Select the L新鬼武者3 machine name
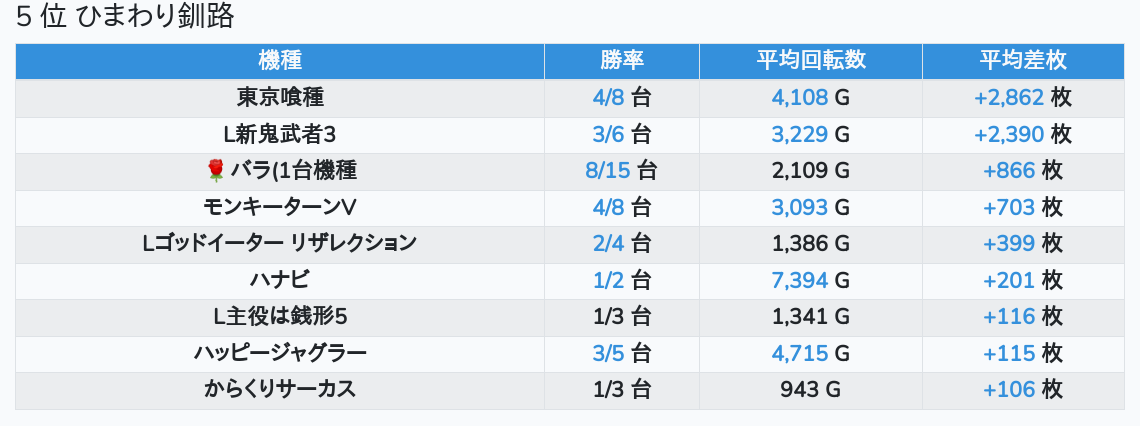 (x=280, y=134)
